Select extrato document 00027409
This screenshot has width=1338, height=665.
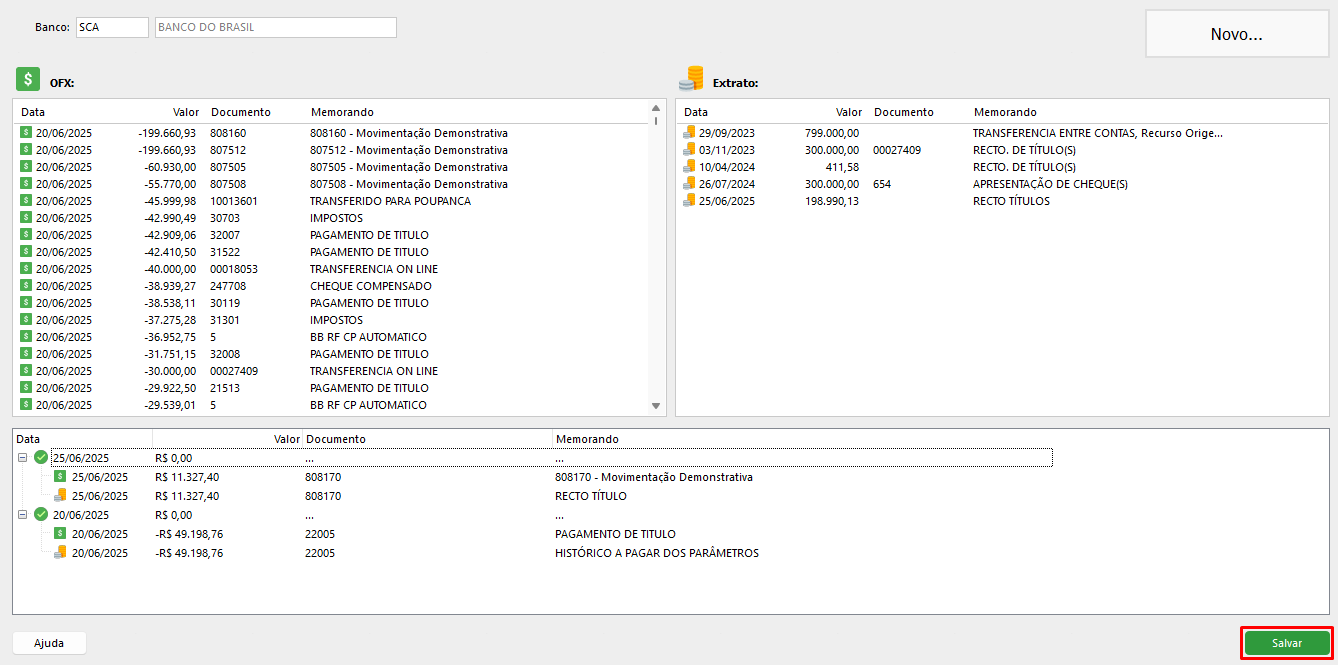coord(897,149)
